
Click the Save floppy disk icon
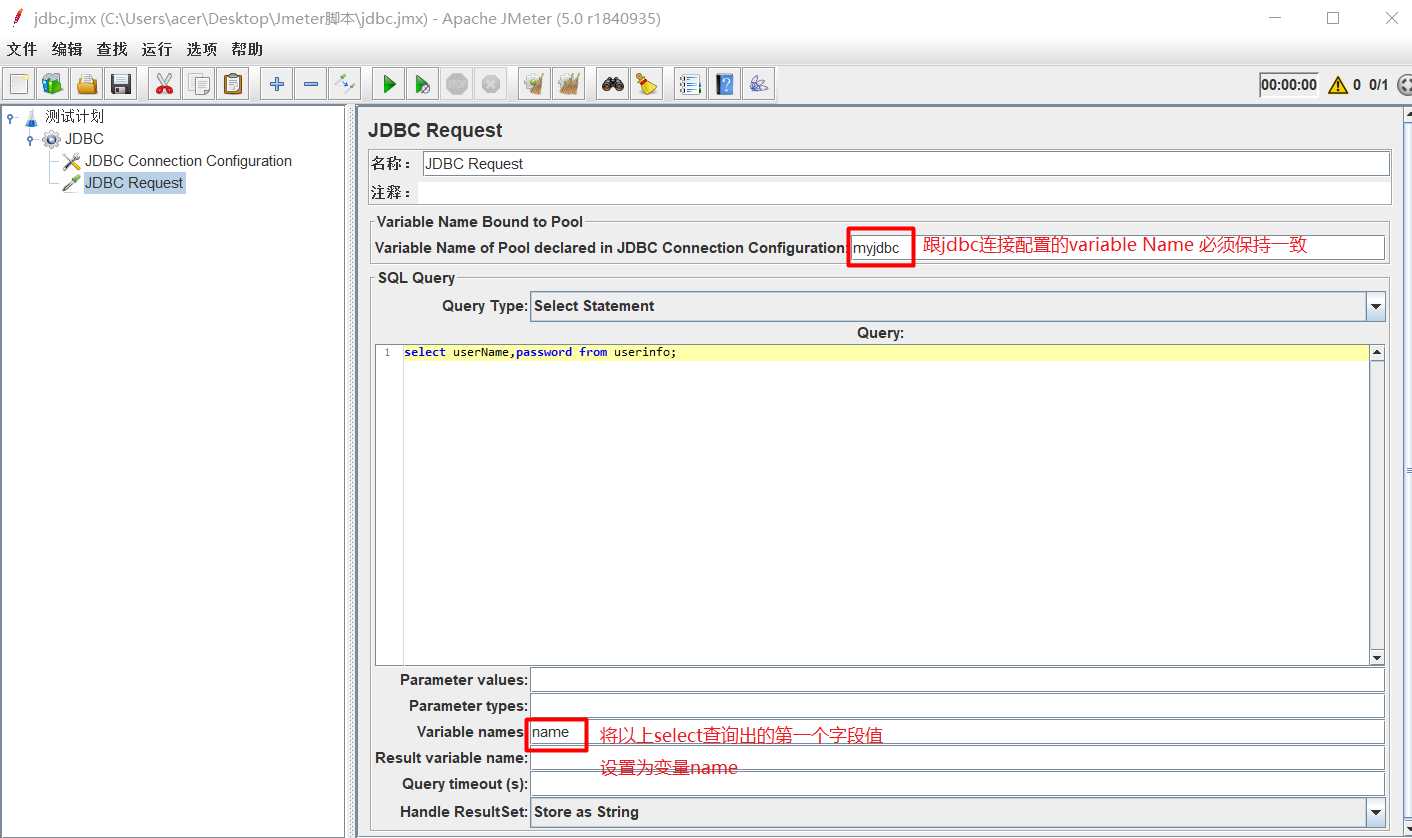121,85
